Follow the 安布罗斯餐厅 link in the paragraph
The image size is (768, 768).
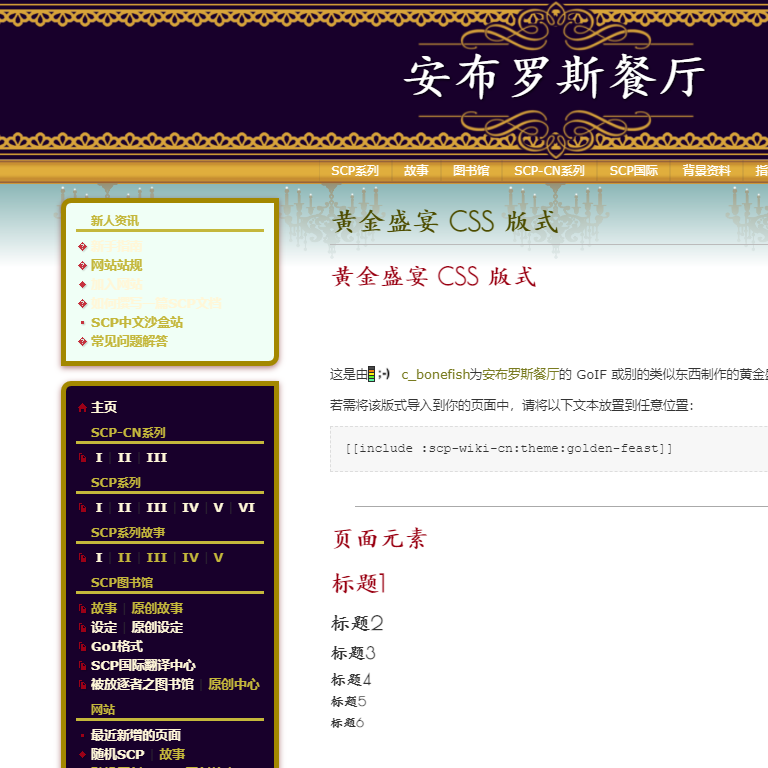coord(520,375)
